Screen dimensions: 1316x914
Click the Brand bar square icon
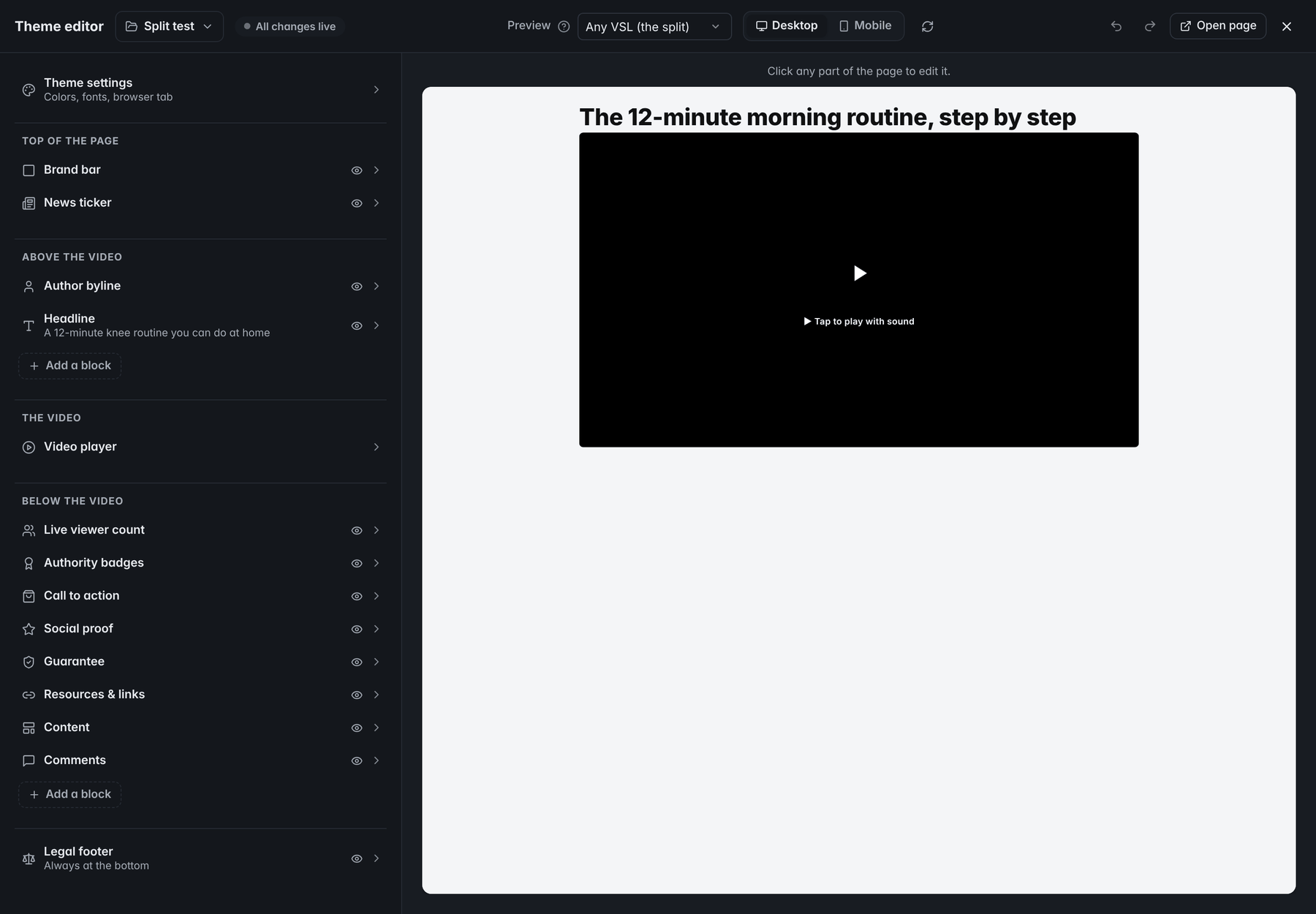coord(29,170)
